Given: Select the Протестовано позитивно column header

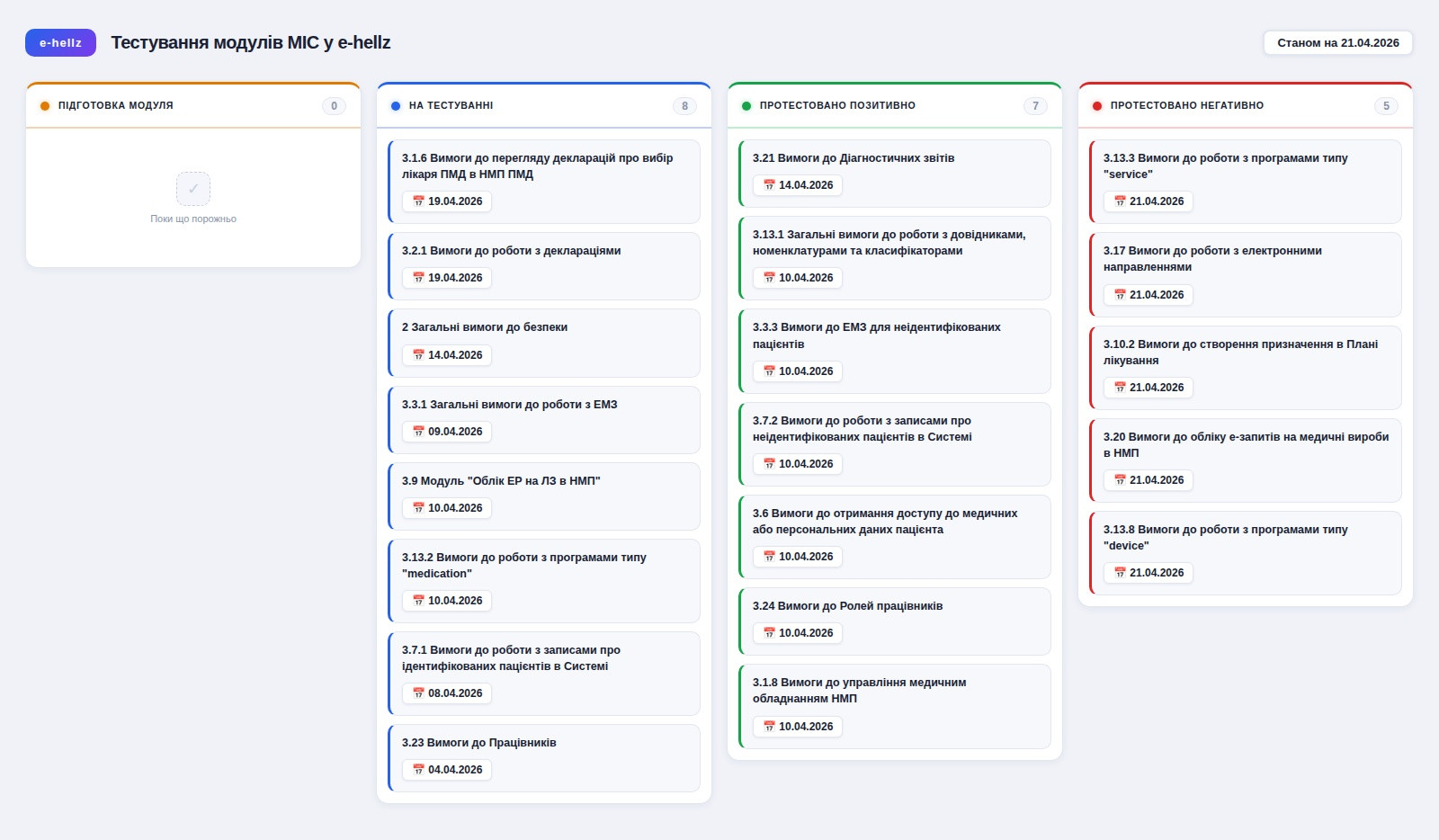Looking at the screenshot, I should click(x=836, y=106).
